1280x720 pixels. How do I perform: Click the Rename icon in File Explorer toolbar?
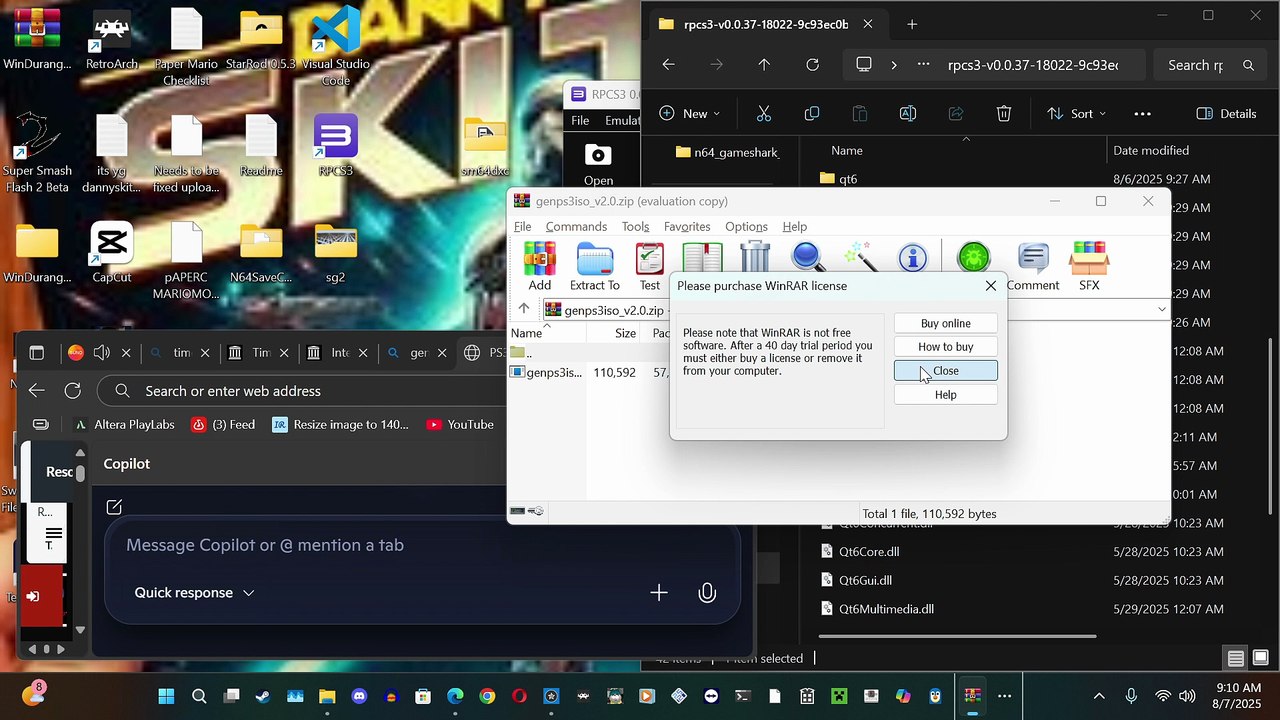point(908,114)
